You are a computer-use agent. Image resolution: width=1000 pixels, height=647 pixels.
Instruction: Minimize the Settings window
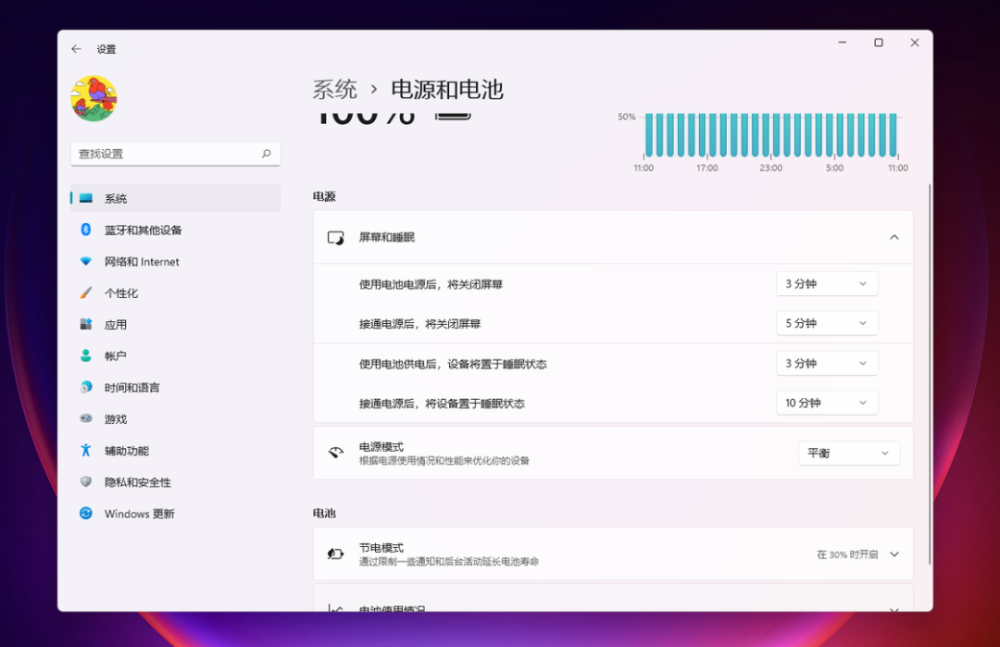click(842, 43)
